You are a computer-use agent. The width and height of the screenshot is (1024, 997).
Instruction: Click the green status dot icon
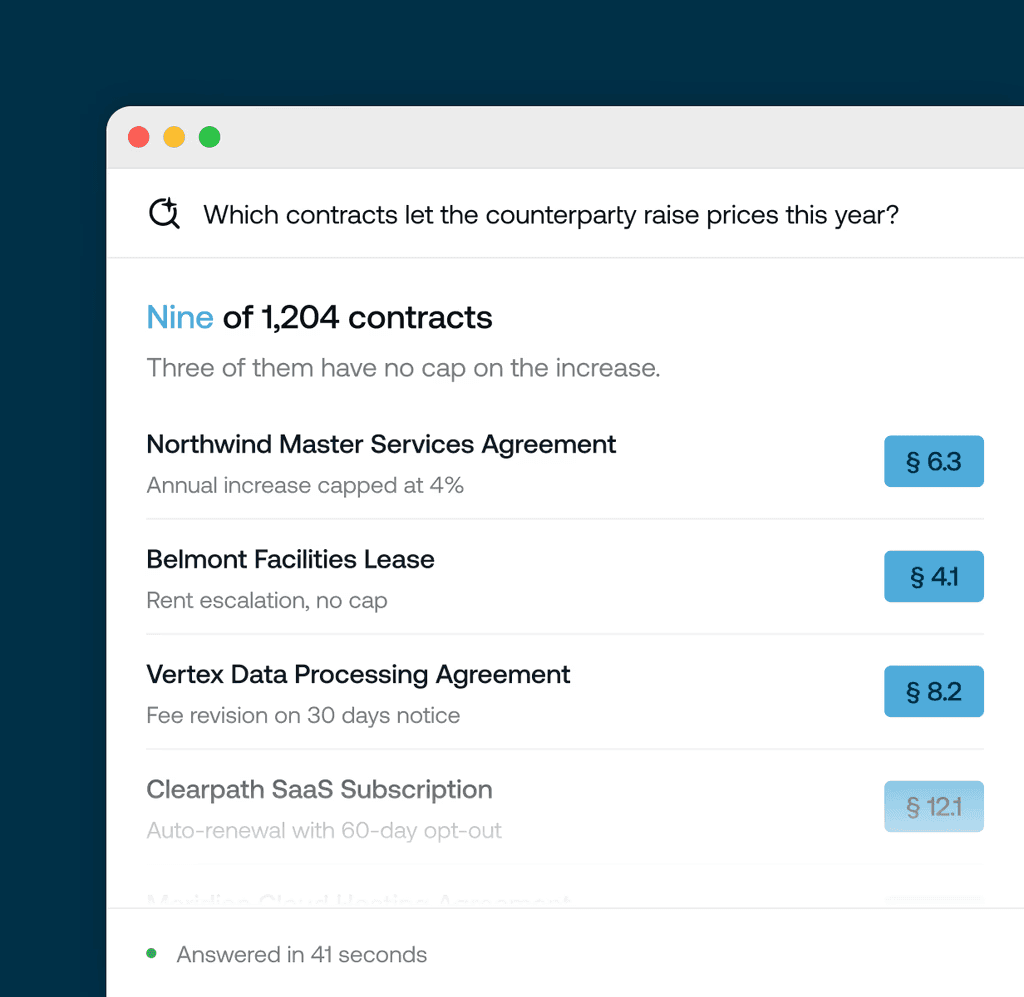click(152, 953)
